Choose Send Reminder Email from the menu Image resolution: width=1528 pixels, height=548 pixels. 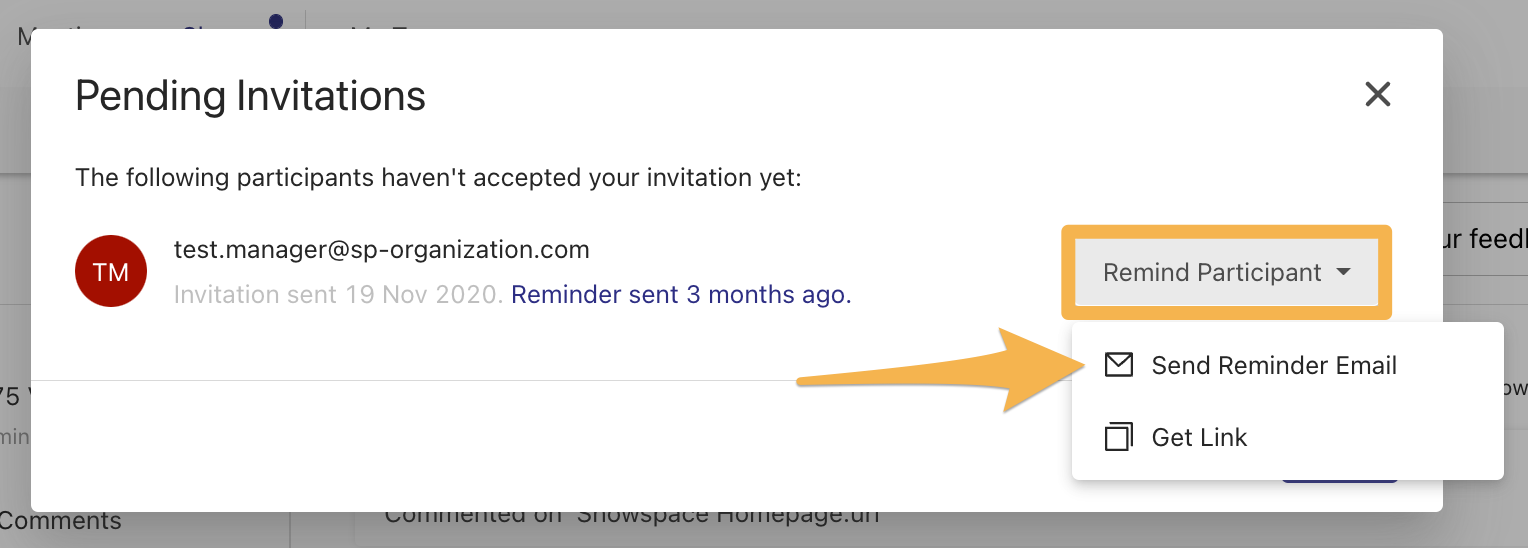click(x=1273, y=365)
